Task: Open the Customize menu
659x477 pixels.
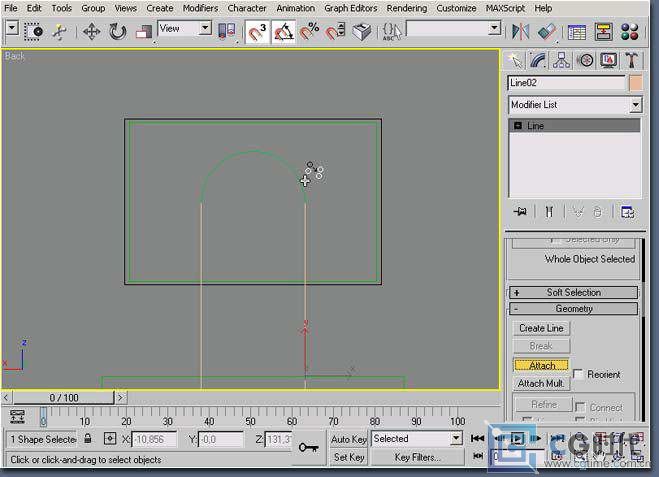Action: (456, 8)
